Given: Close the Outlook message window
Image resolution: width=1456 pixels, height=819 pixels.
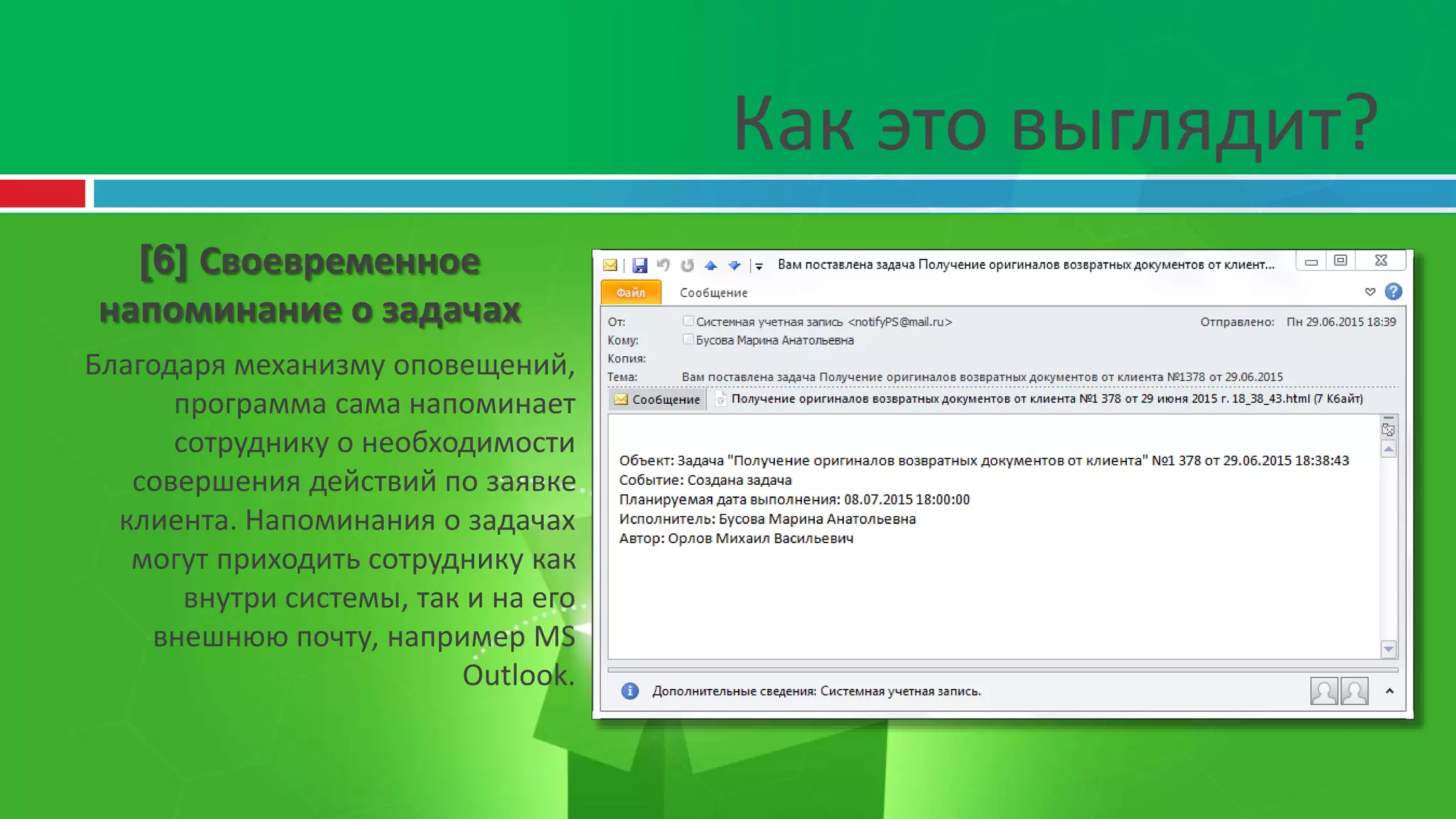Looking at the screenshot, I should point(1381,261).
